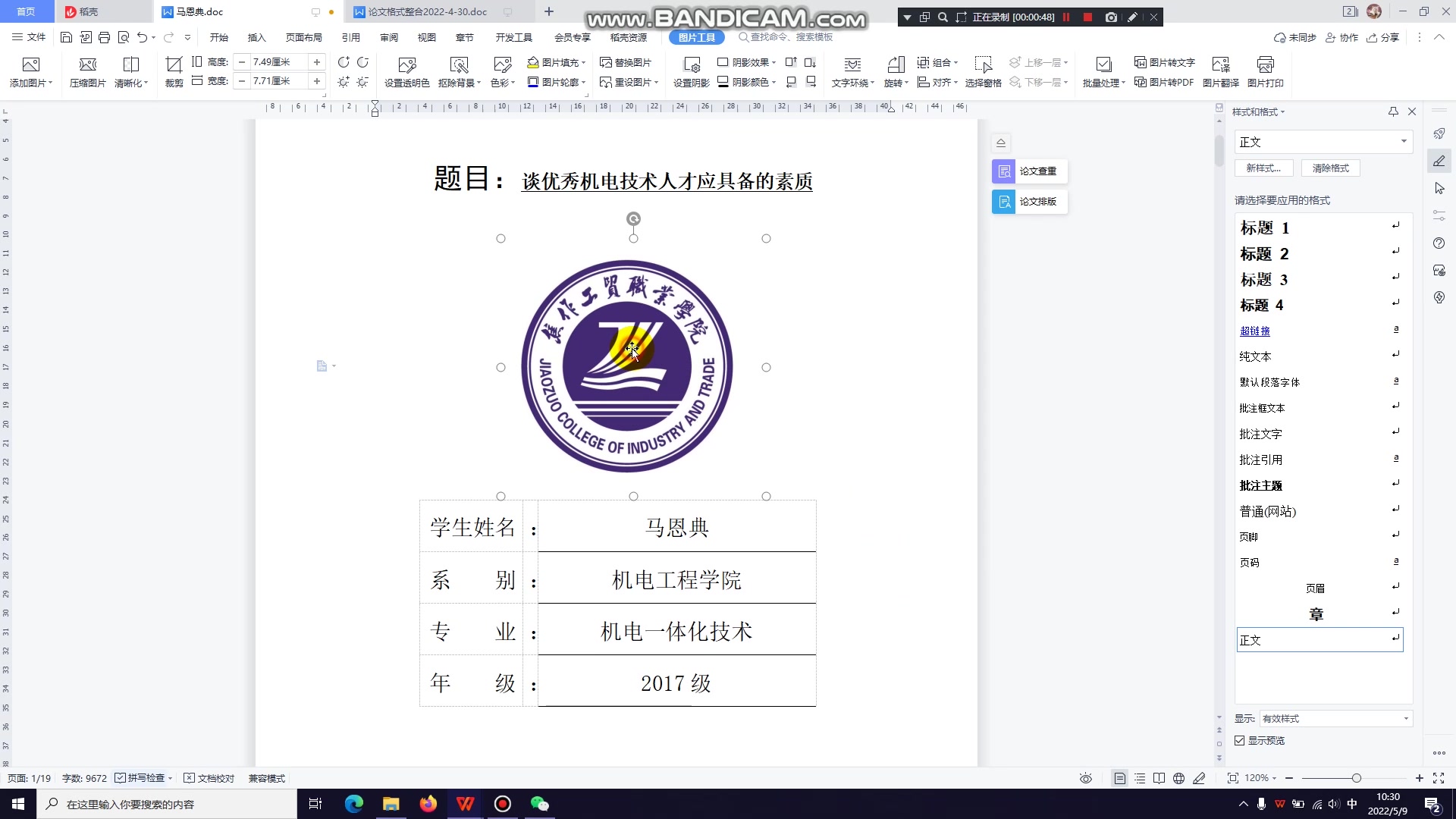Toggle the 显示预览 checkbox
This screenshot has height=819, width=1456.
(x=1239, y=740)
